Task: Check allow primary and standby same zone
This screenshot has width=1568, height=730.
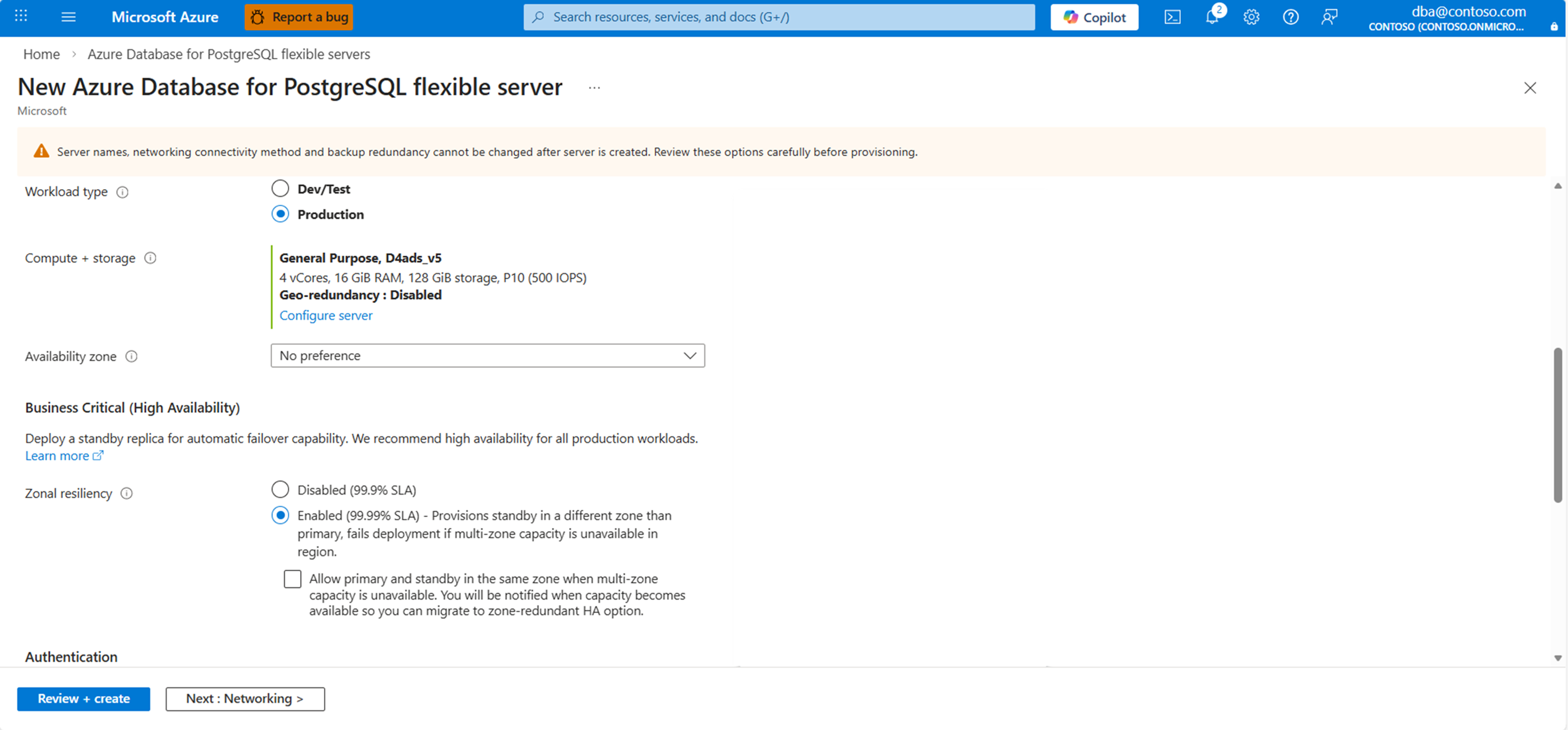Action: (293, 579)
